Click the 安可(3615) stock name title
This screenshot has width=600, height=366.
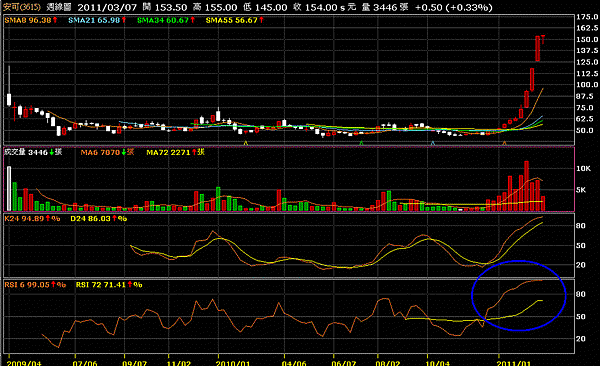point(22,7)
